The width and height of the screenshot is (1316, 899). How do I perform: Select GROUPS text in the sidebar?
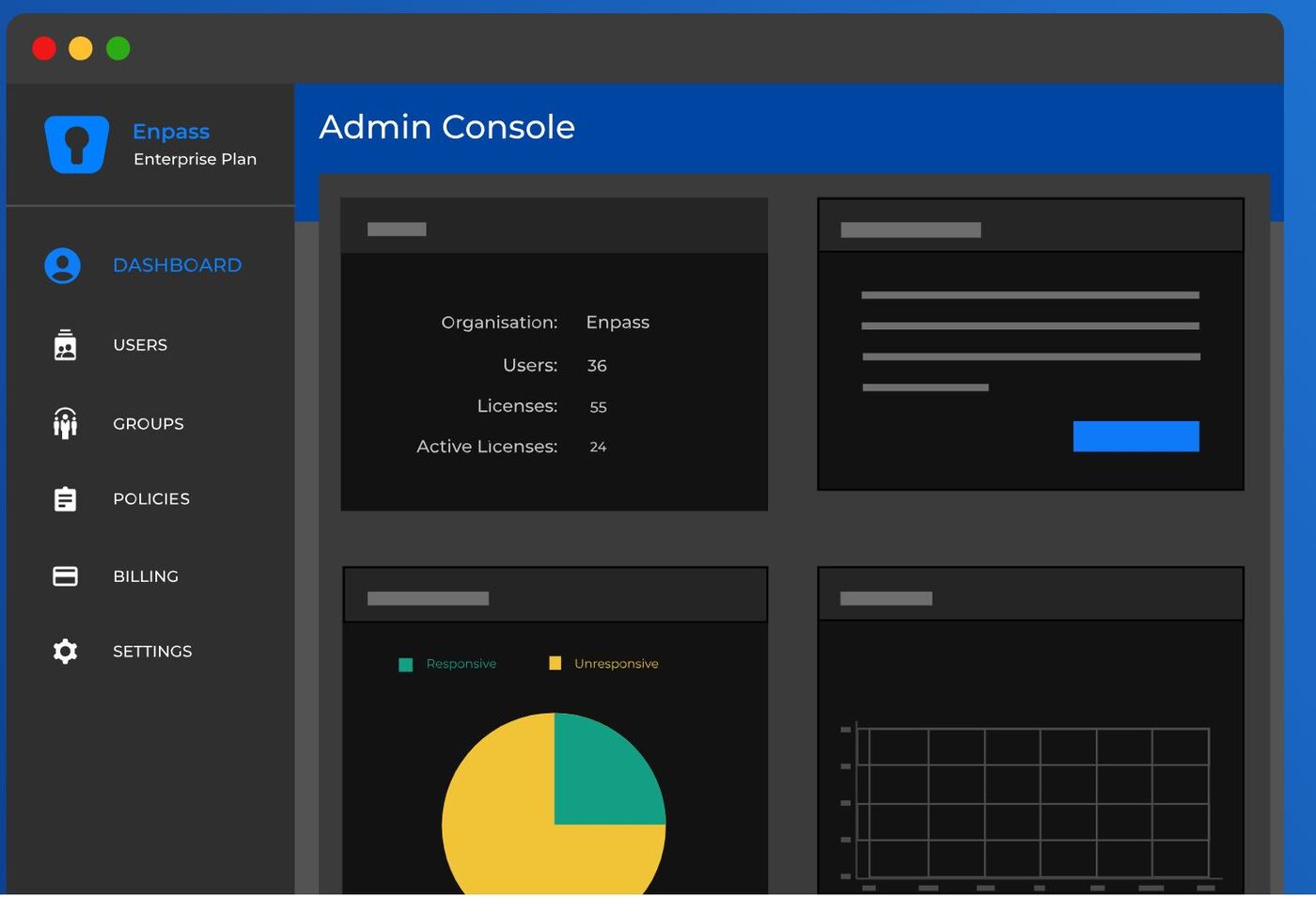click(149, 424)
